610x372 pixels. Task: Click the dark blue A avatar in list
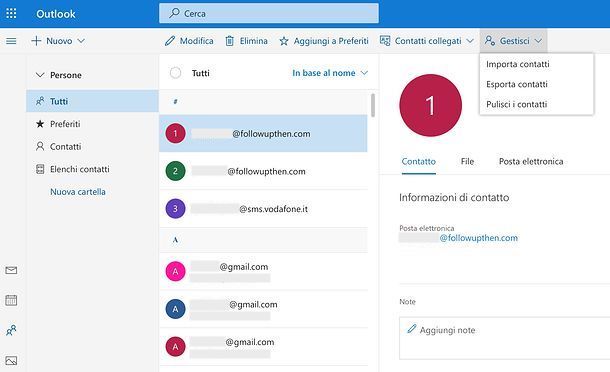click(x=175, y=309)
